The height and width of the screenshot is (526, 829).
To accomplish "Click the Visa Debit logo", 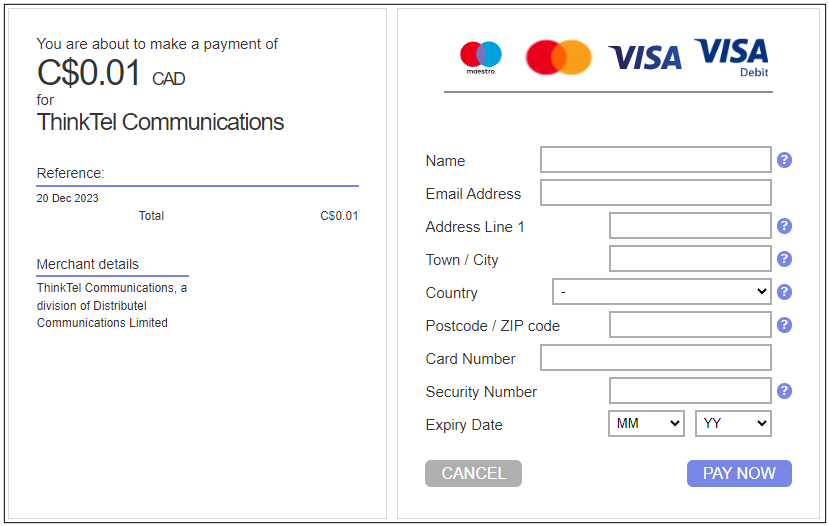I will 731,56.
